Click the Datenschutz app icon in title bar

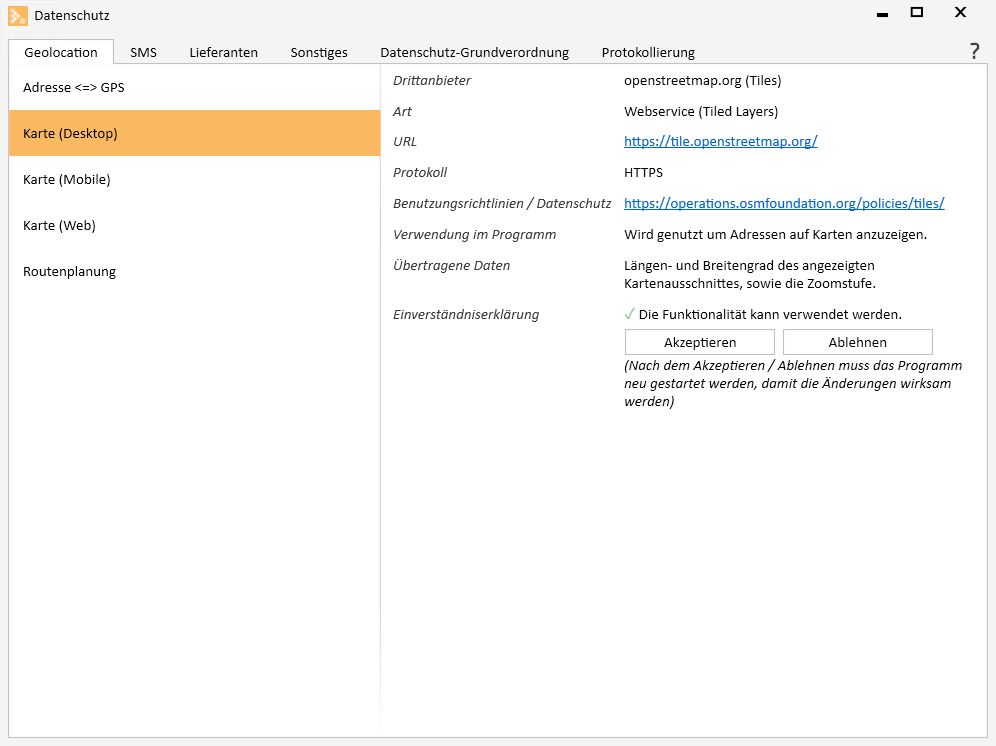pyautogui.click(x=18, y=15)
